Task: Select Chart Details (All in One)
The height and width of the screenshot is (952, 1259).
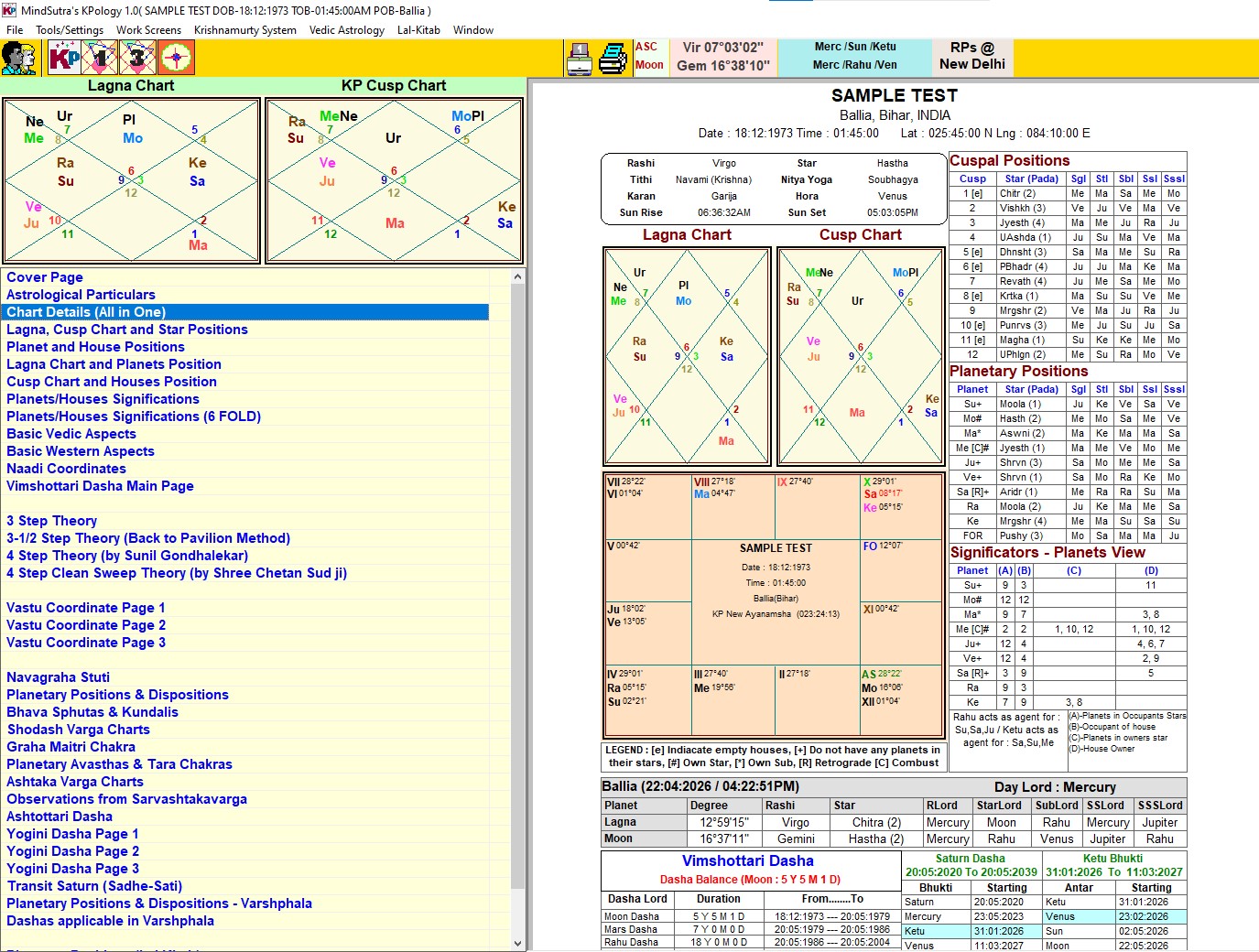Action: point(245,312)
